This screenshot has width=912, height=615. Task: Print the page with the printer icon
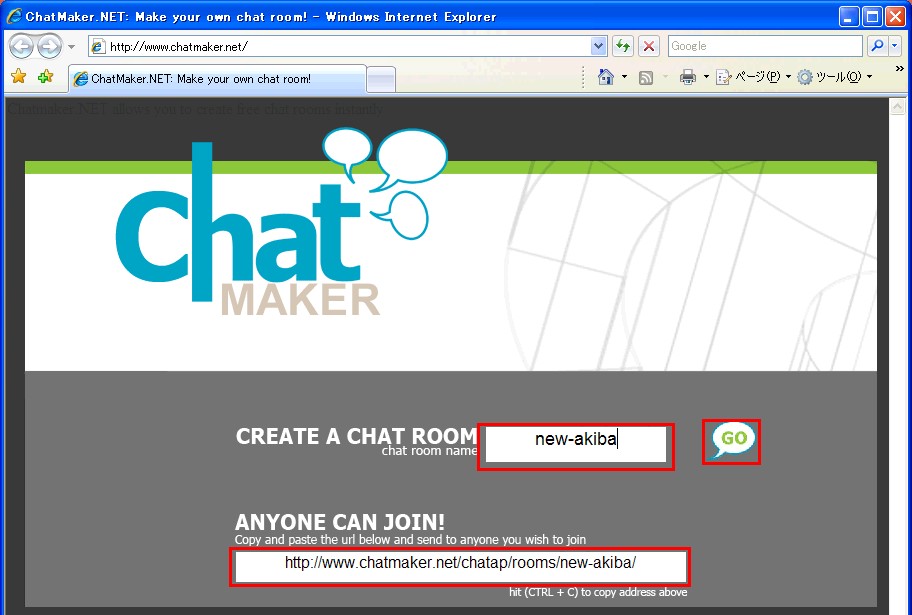click(x=687, y=77)
